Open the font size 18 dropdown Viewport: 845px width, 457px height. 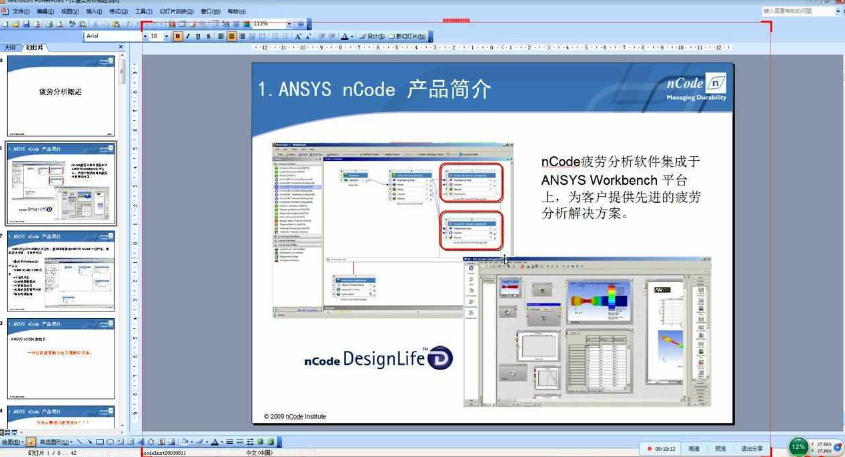(x=166, y=36)
